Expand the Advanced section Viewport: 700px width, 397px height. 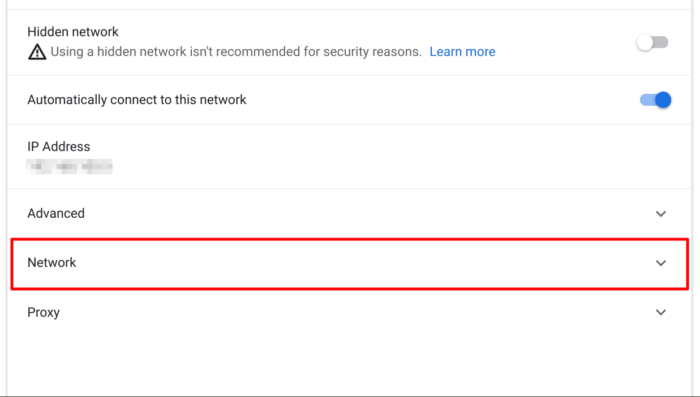tap(350, 213)
